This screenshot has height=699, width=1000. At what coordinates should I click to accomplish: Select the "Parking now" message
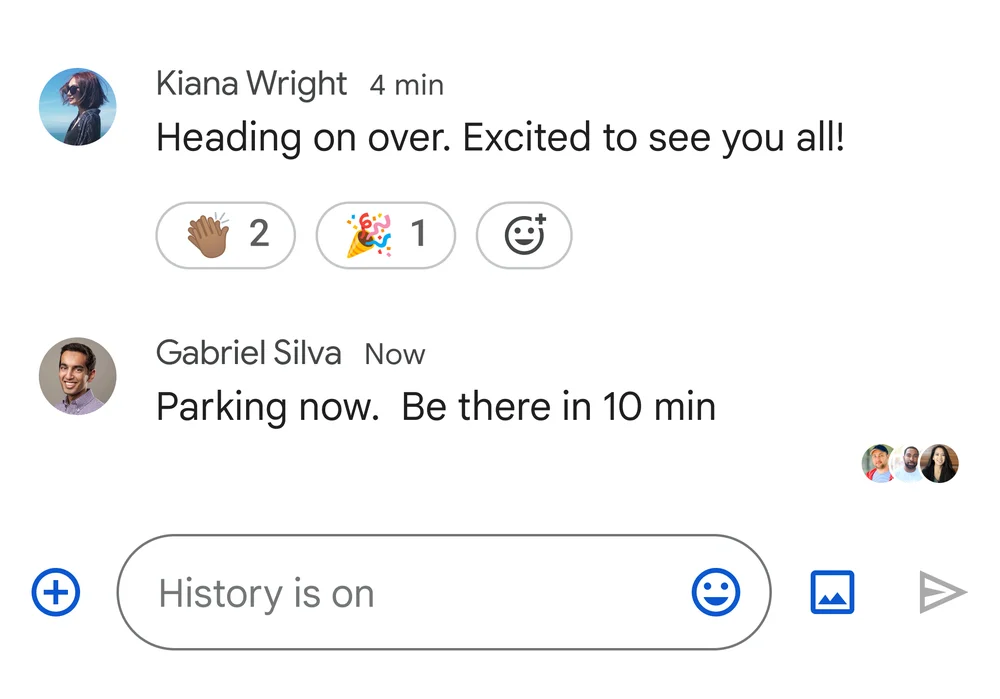pyautogui.click(x=436, y=407)
